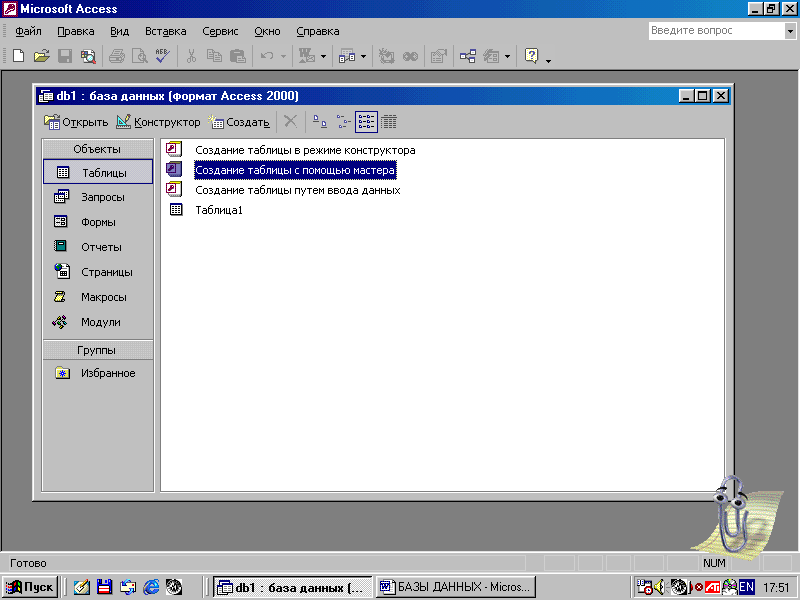The width and height of the screenshot is (800, 600).
Task: Open Microsoft Access Help question icon
Action: point(531,56)
